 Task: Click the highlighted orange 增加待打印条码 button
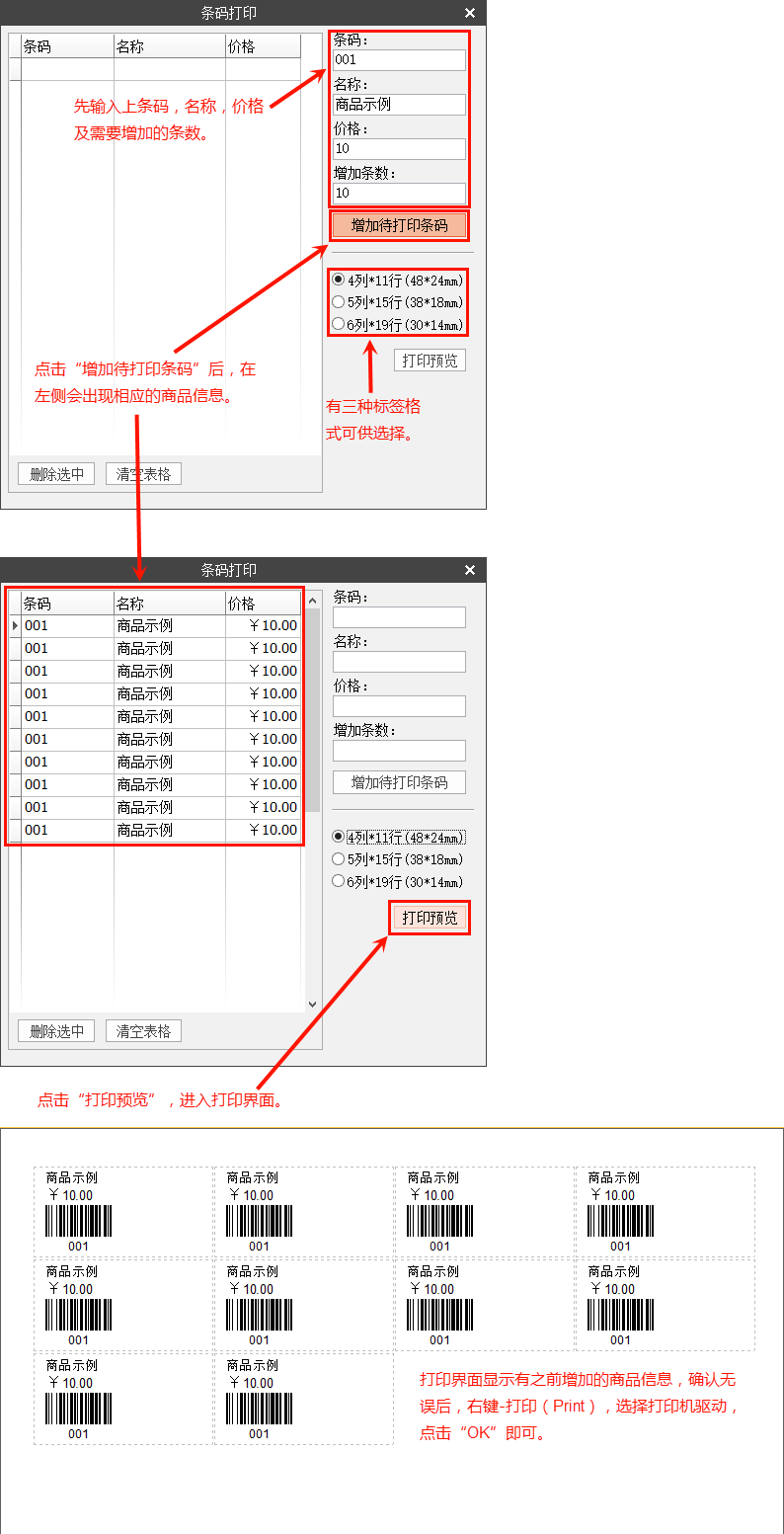tap(399, 225)
